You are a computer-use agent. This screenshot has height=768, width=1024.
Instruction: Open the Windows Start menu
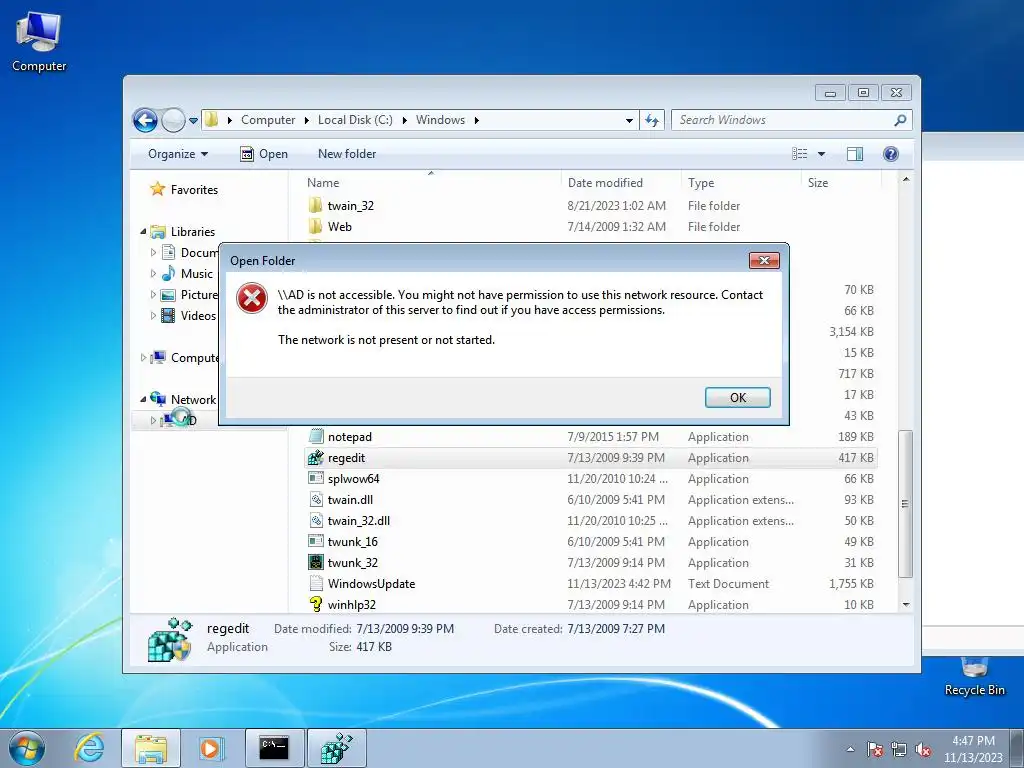(x=27, y=748)
